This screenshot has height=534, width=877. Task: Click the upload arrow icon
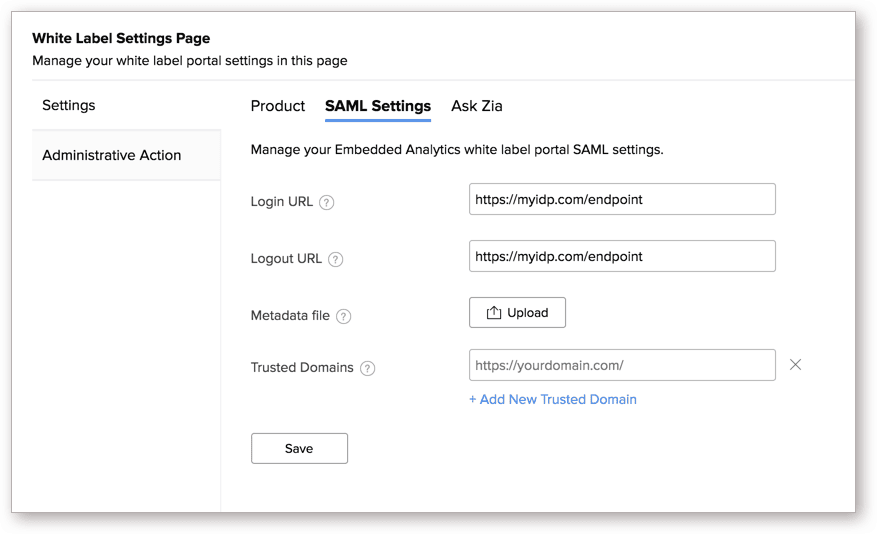point(493,313)
